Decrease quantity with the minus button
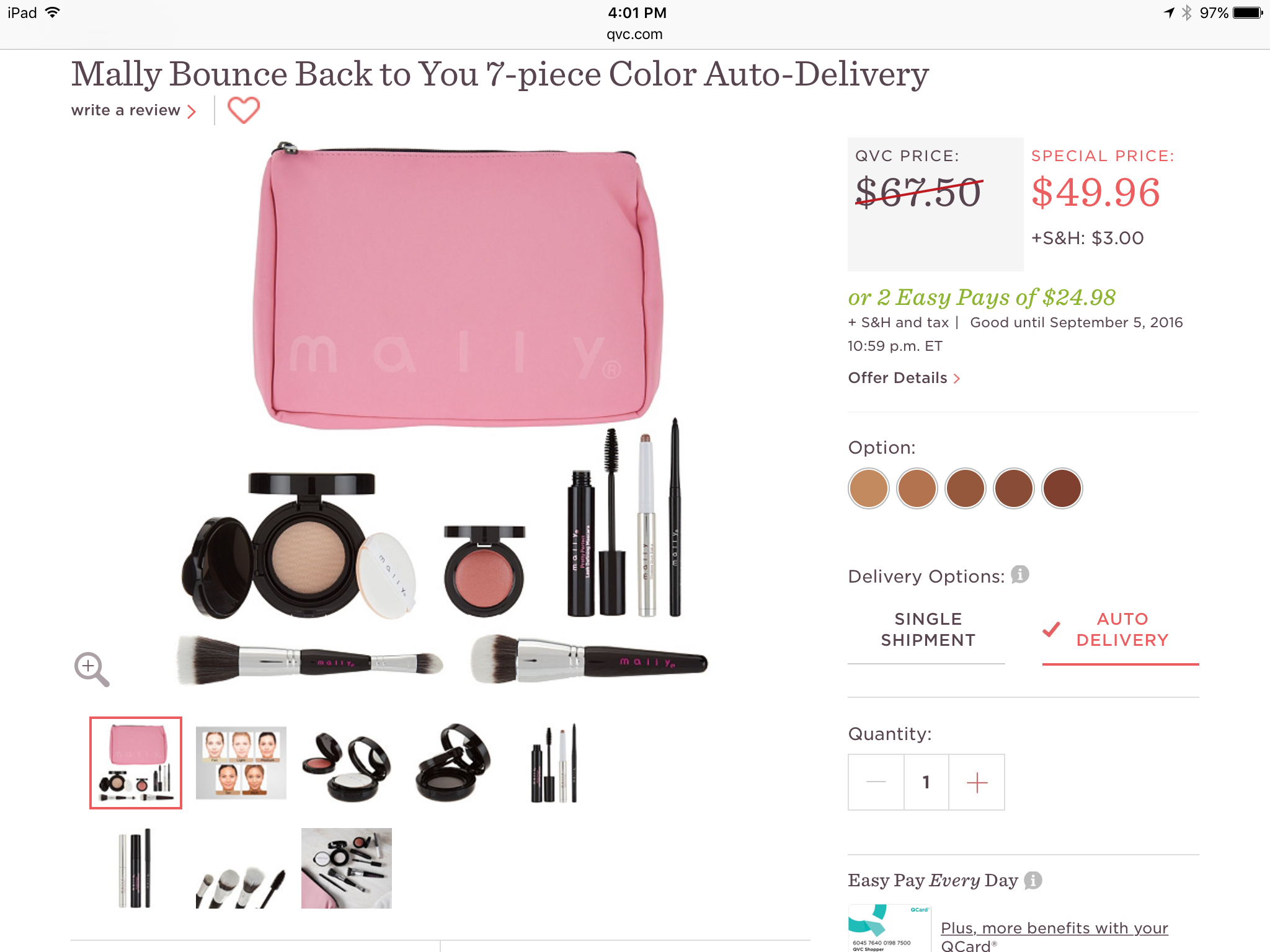 point(876,783)
